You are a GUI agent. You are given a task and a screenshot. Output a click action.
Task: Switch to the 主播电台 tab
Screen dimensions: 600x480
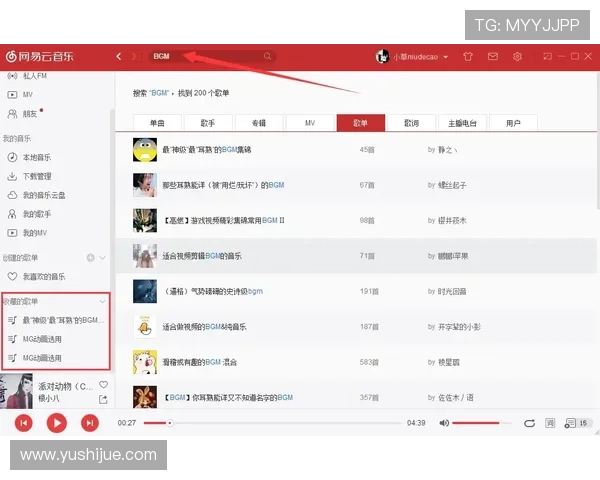tap(463, 123)
